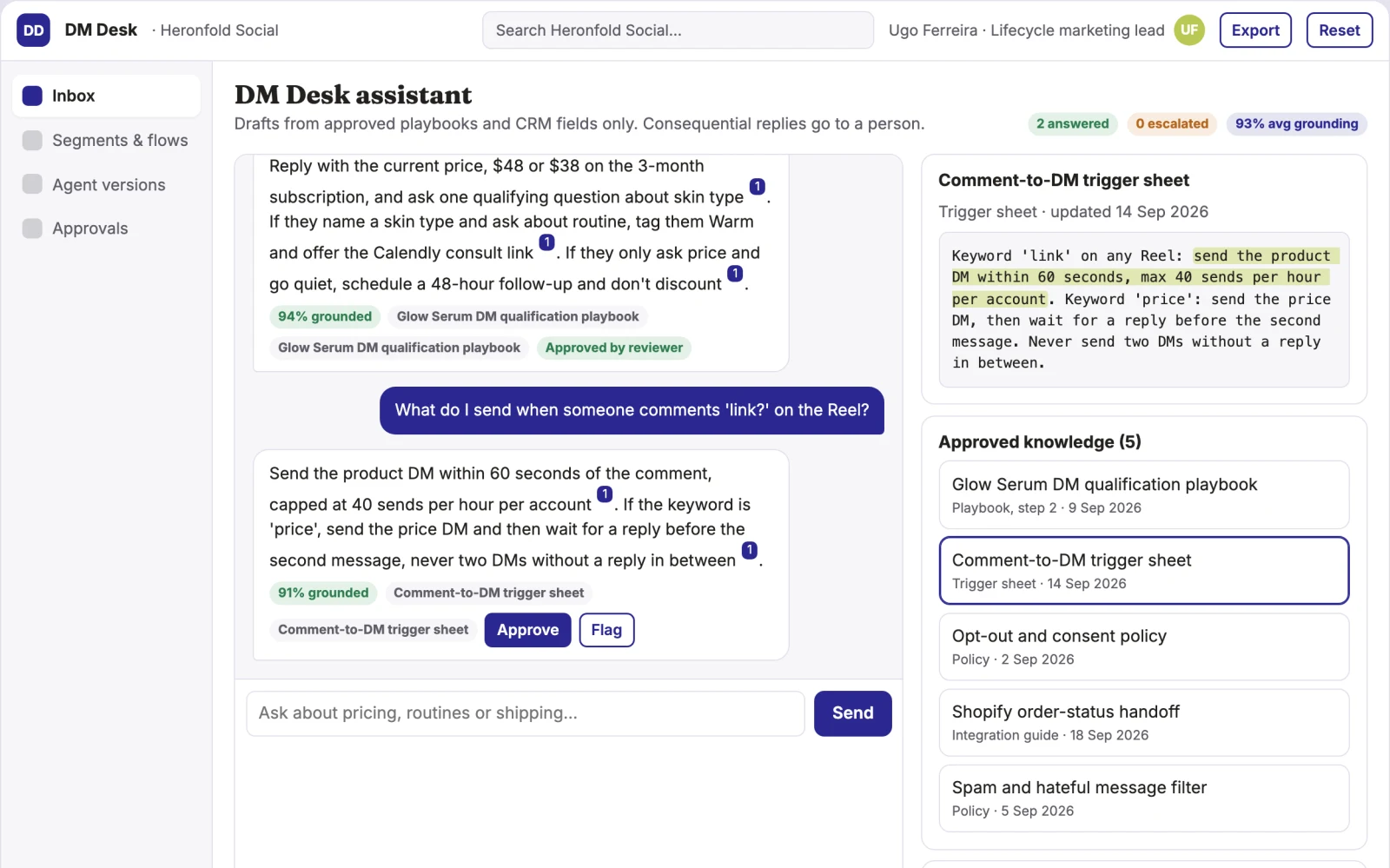Screen dimensions: 1390x868
Task: Click the '93% avg grounding' chip
Action: pos(1296,124)
